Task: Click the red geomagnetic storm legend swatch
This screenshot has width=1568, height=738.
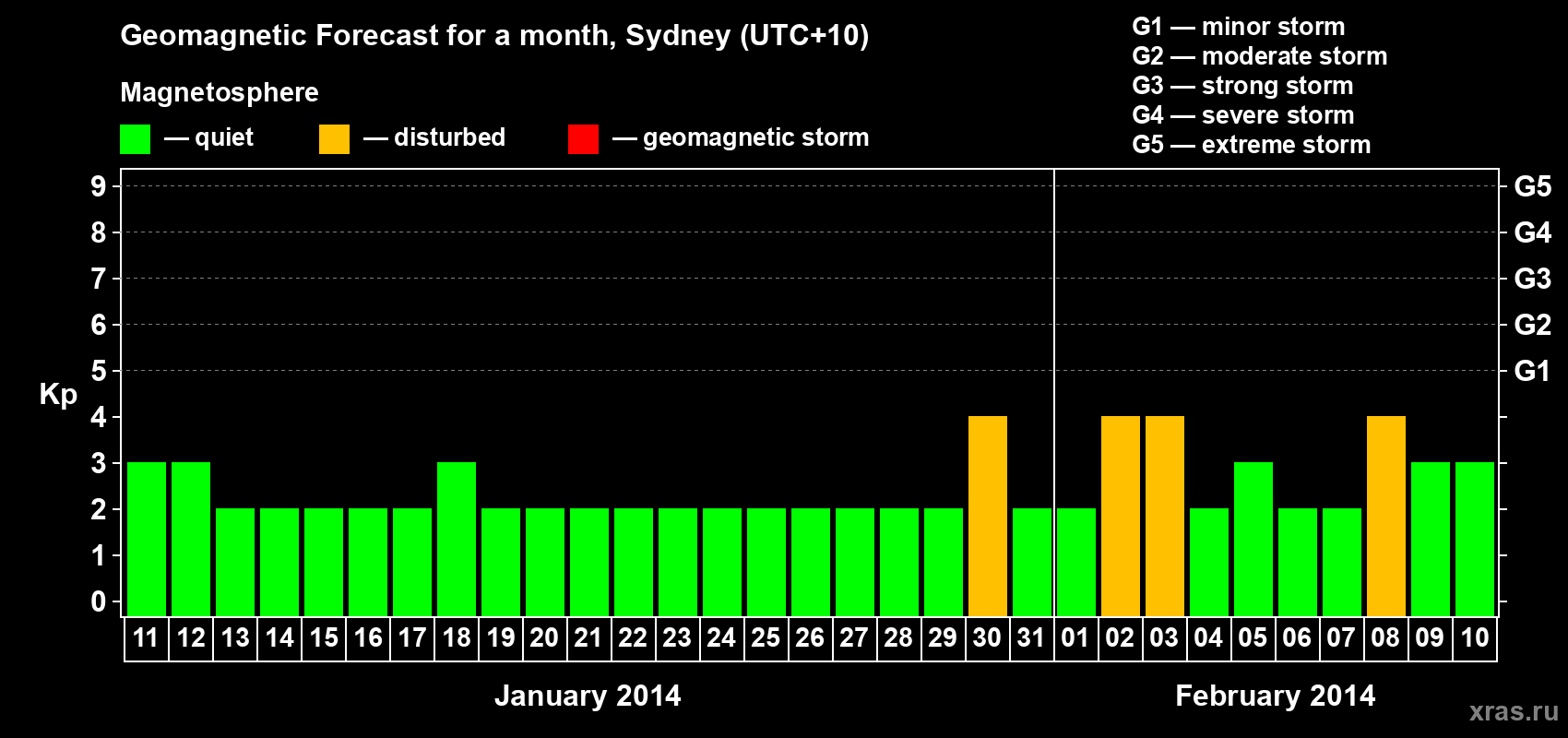Action: (583, 139)
